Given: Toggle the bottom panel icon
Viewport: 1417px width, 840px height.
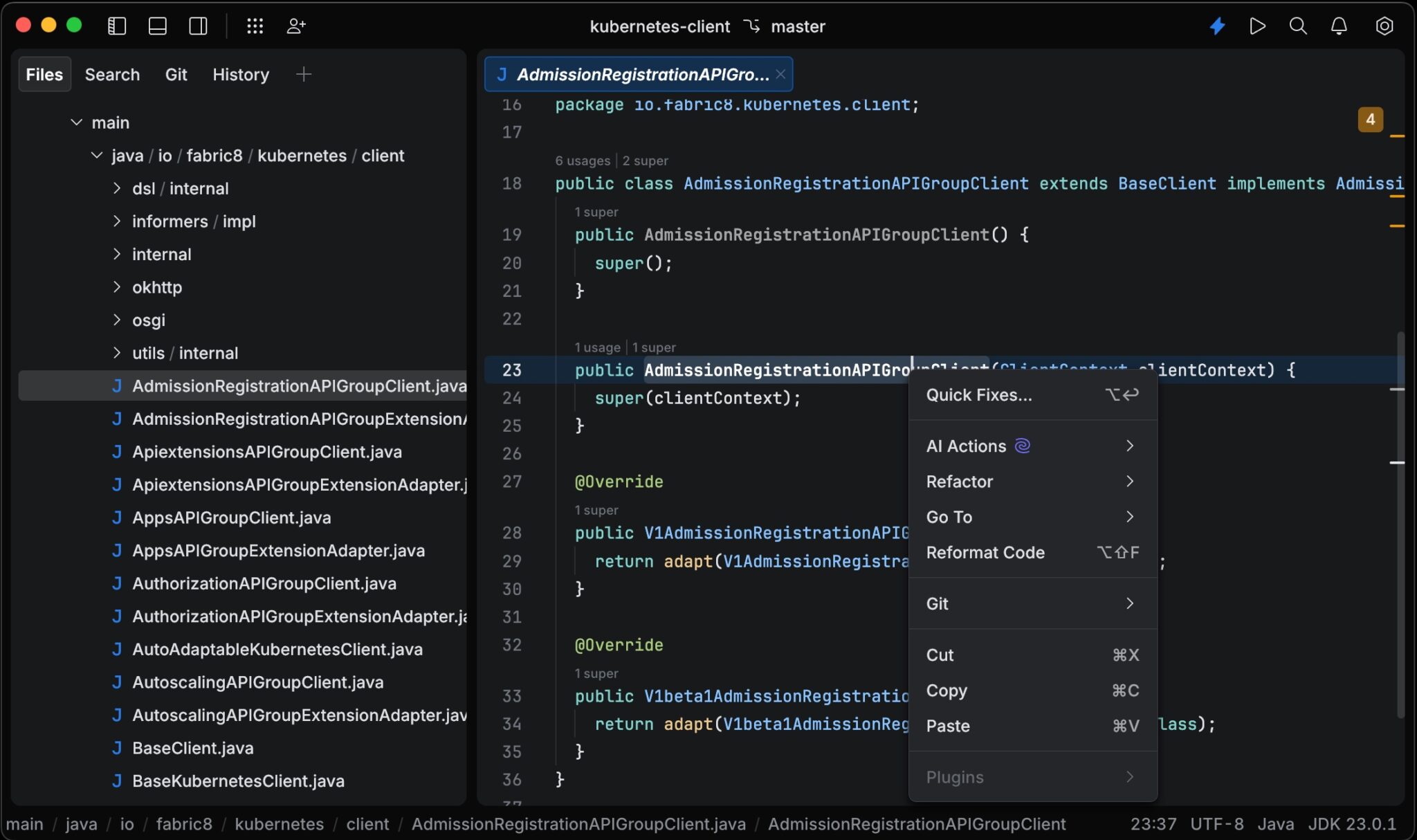Looking at the screenshot, I should [158, 26].
